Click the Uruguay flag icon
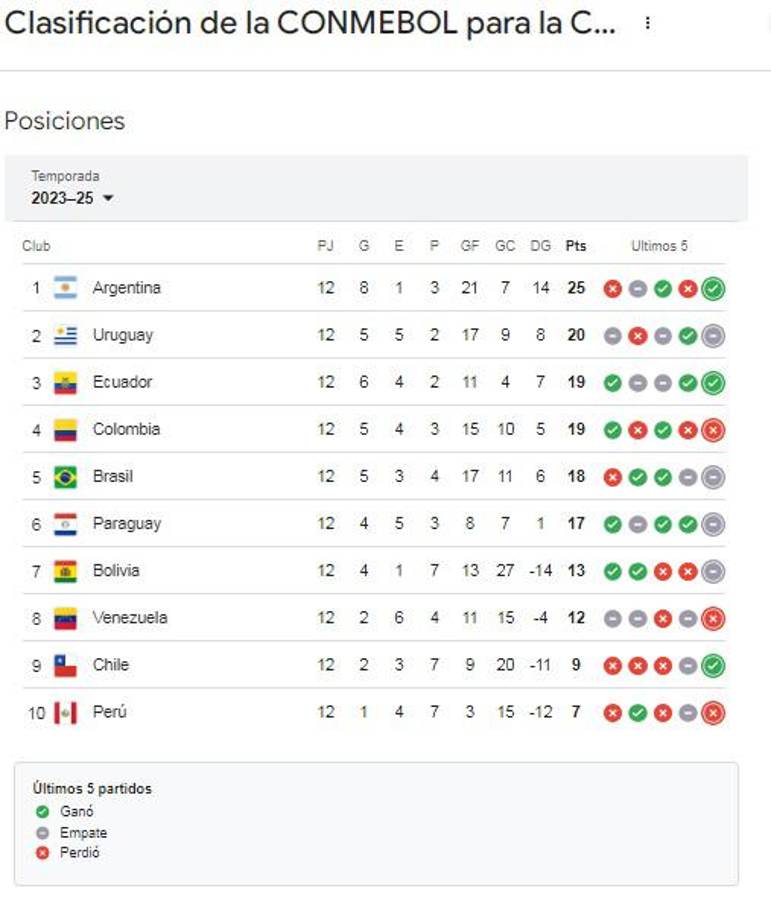This screenshot has width=771, height=900. [x=66, y=335]
